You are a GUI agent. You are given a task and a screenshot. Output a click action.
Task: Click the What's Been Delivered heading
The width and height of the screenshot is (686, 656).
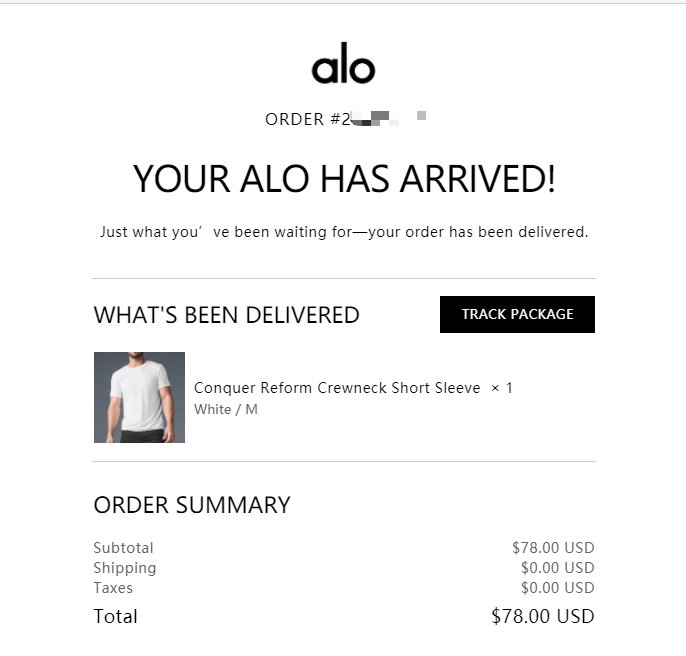[x=226, y=315]
